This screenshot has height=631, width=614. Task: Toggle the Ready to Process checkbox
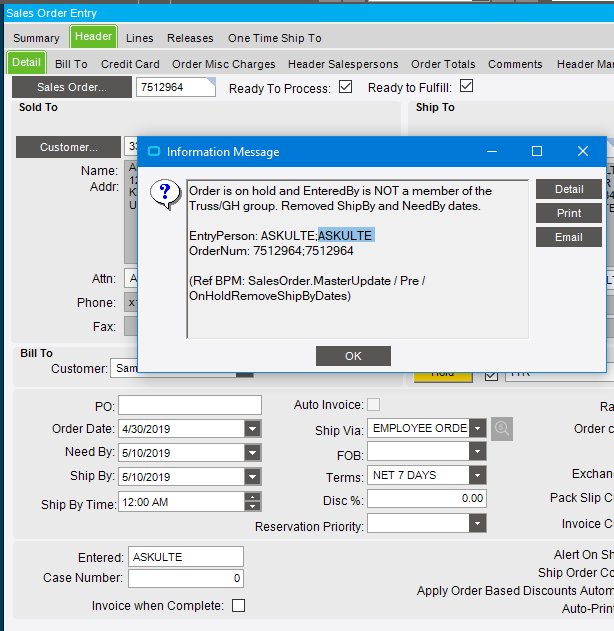tap(346, 88)
